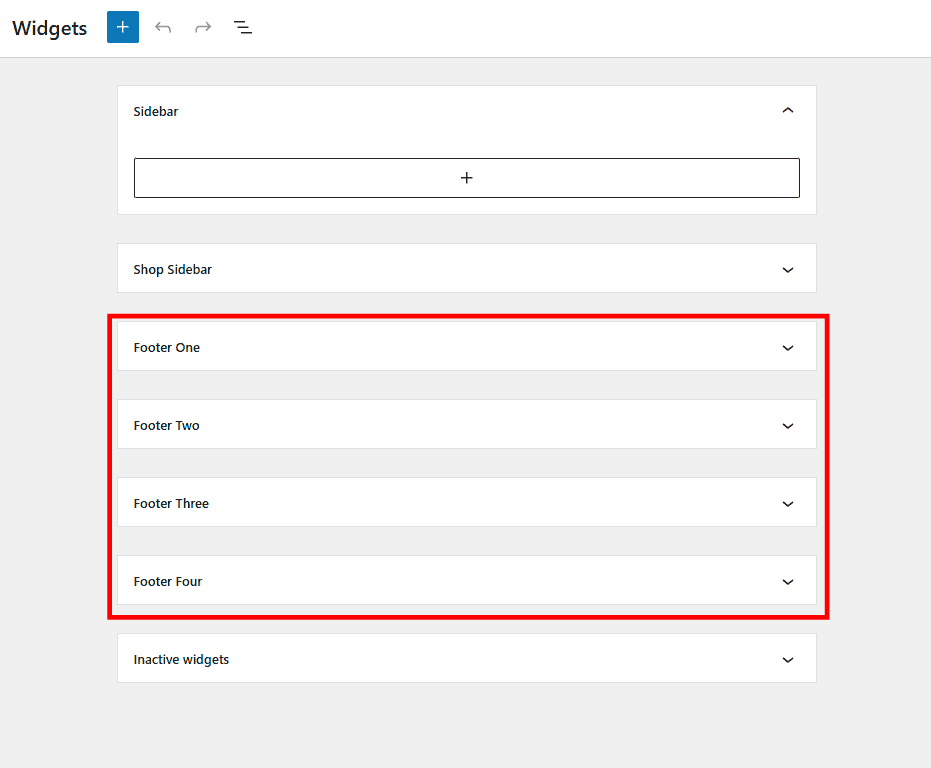This screenshot has height=768, width=931.
Task: Click the Footer Three header row
Action: click(x=466, y=503)
